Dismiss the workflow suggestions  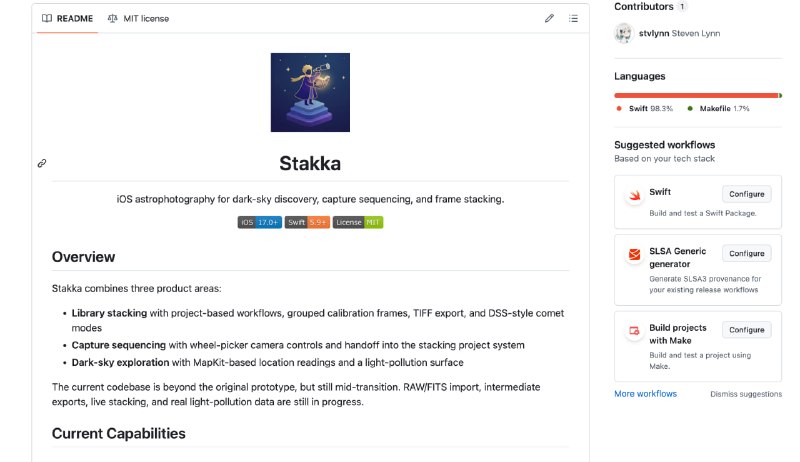pyautogui.click(x=746, y=394)
